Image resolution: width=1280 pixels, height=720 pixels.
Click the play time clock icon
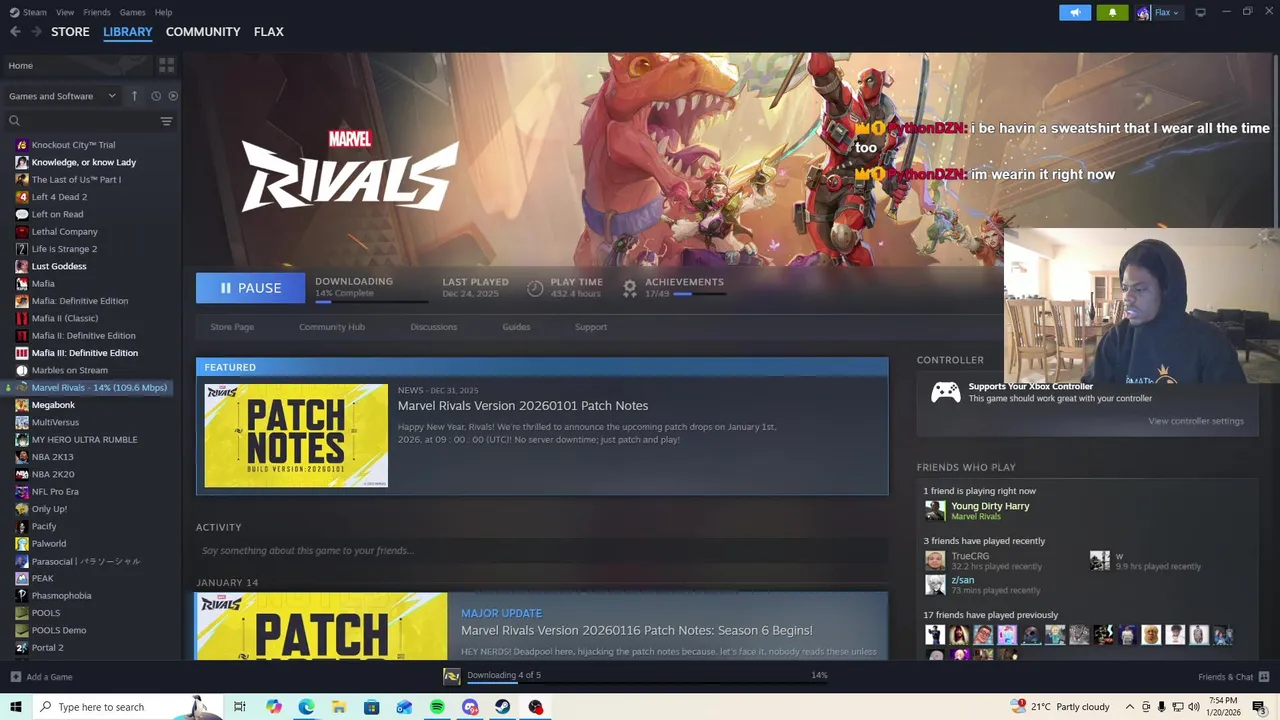point(535,288)
